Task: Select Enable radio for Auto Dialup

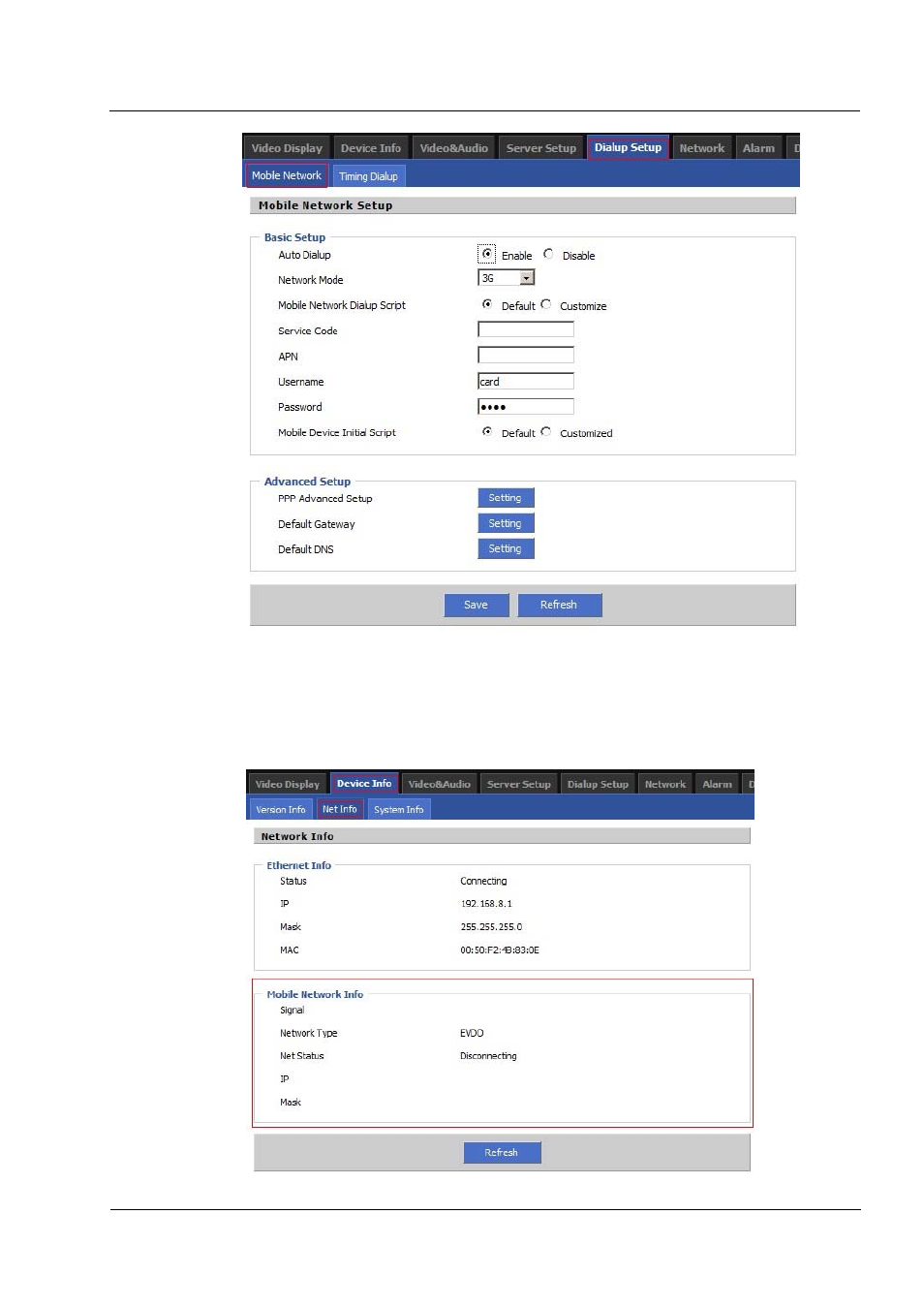Action: 487,254
